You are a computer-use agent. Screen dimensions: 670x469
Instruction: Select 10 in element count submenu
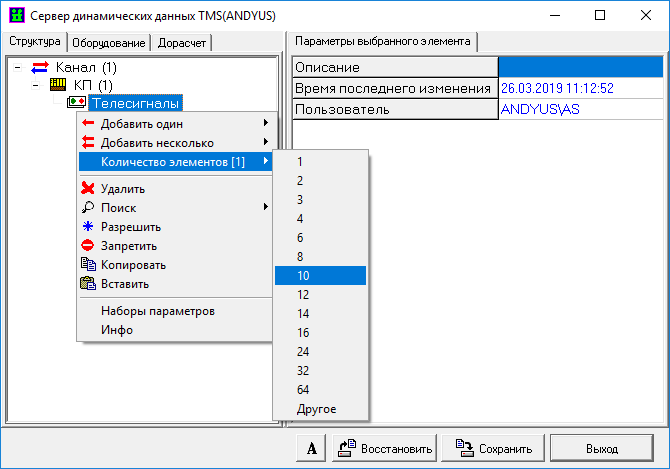tap(320, 275)
